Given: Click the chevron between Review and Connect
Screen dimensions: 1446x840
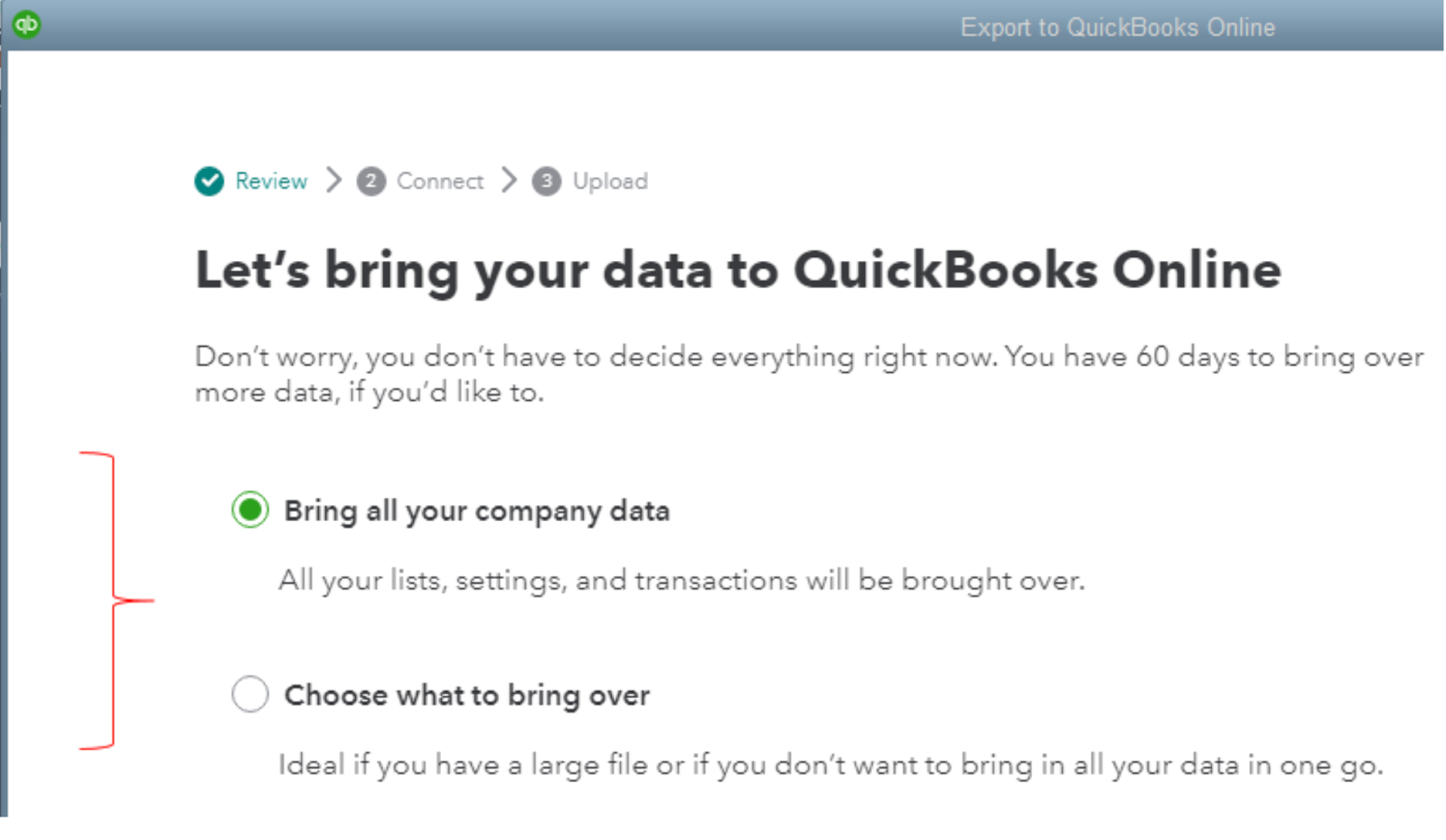Looking at the screenshot, I should point(332,181).
